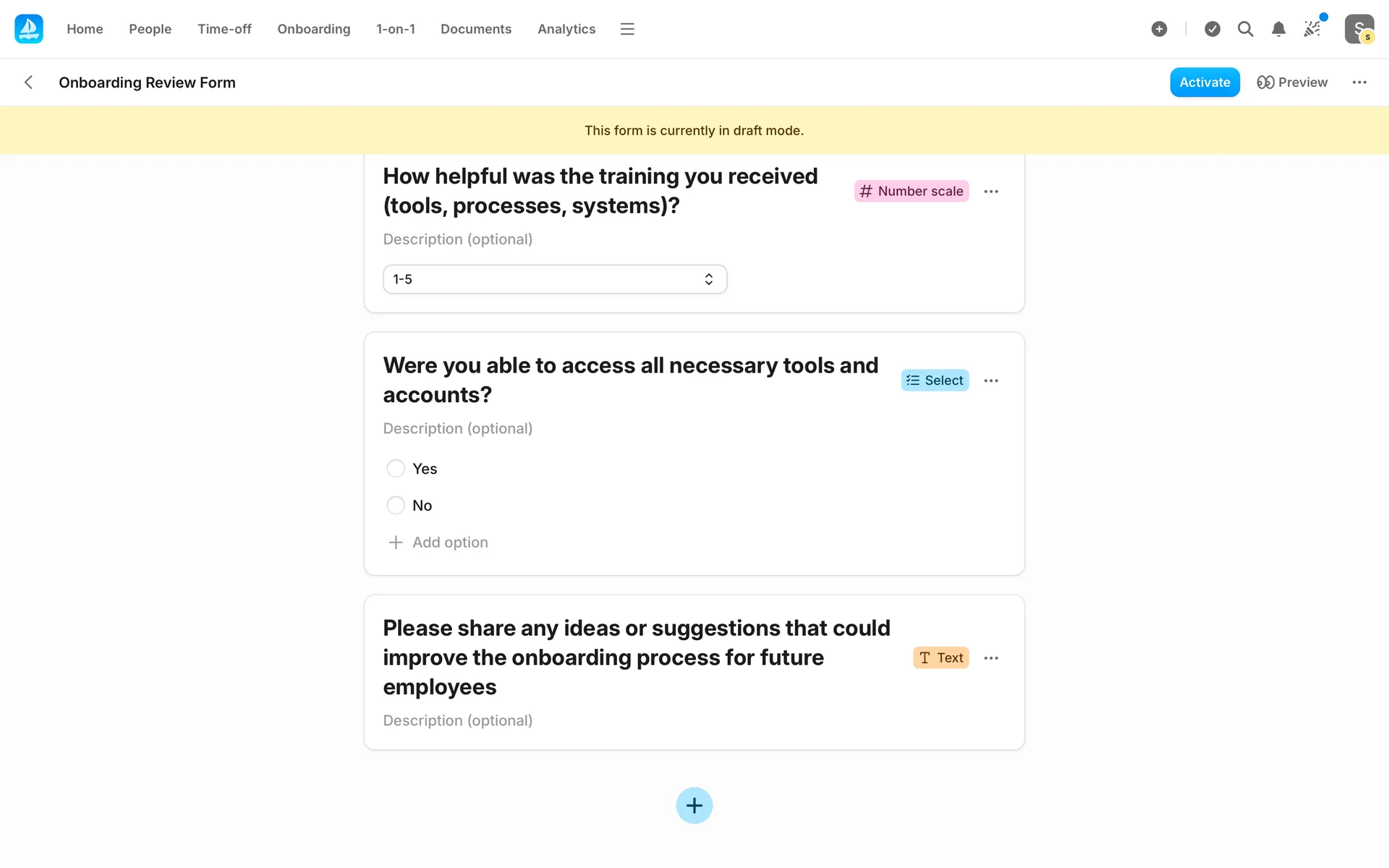Change the Number scale question type
The image size is (1389, 868).
[x=911, y=191]
